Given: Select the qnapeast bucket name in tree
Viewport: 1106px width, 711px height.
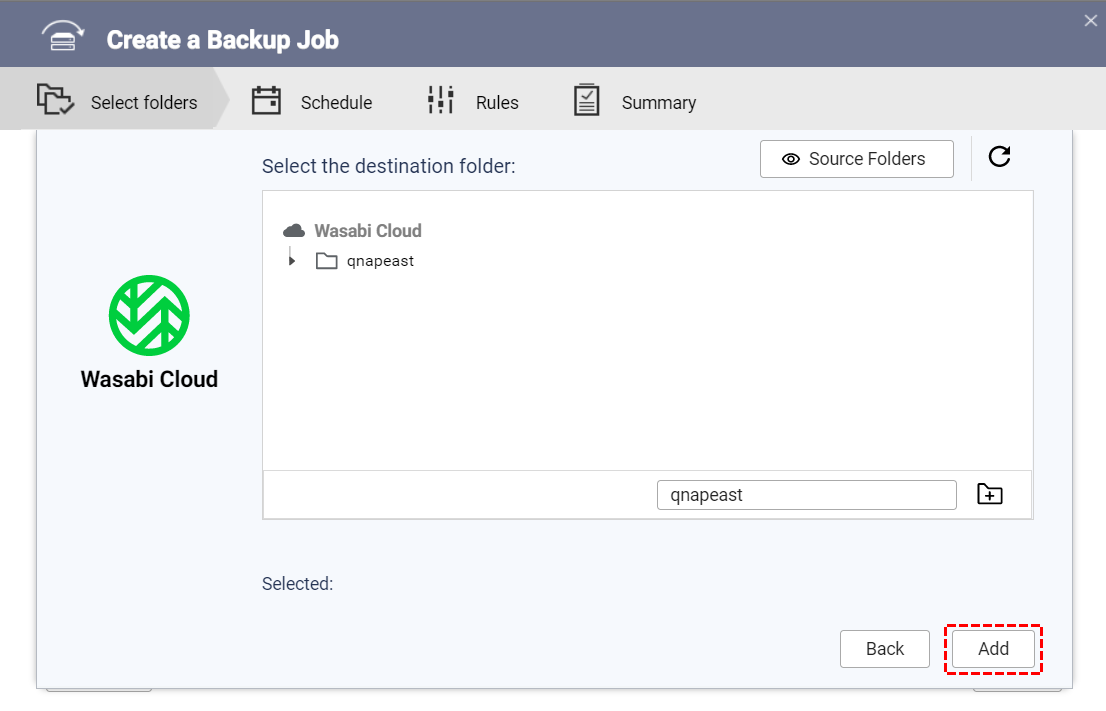Looking at the screenshot, I should [380, 261].
